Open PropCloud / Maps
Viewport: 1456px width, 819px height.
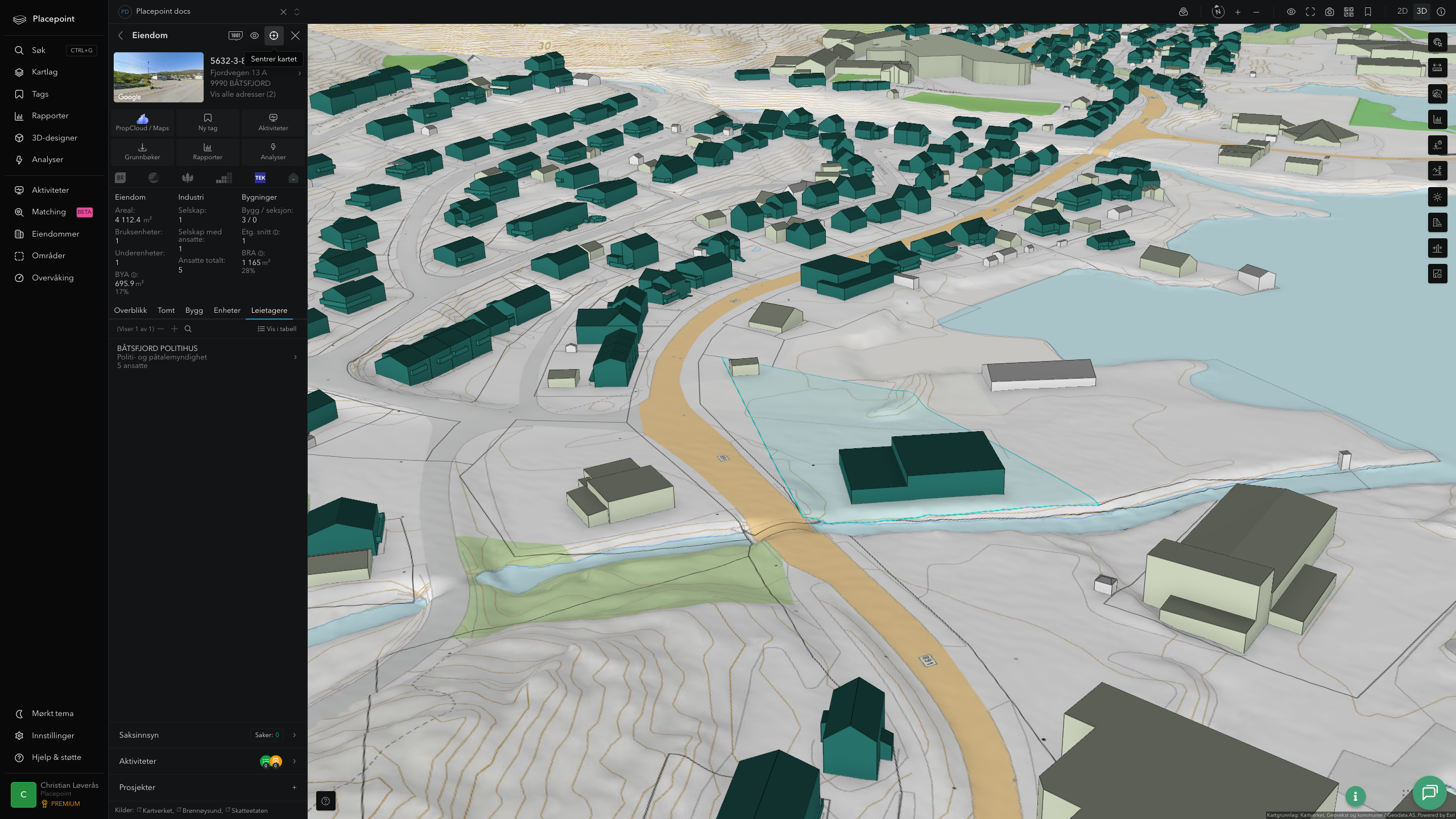coord(142,122)
